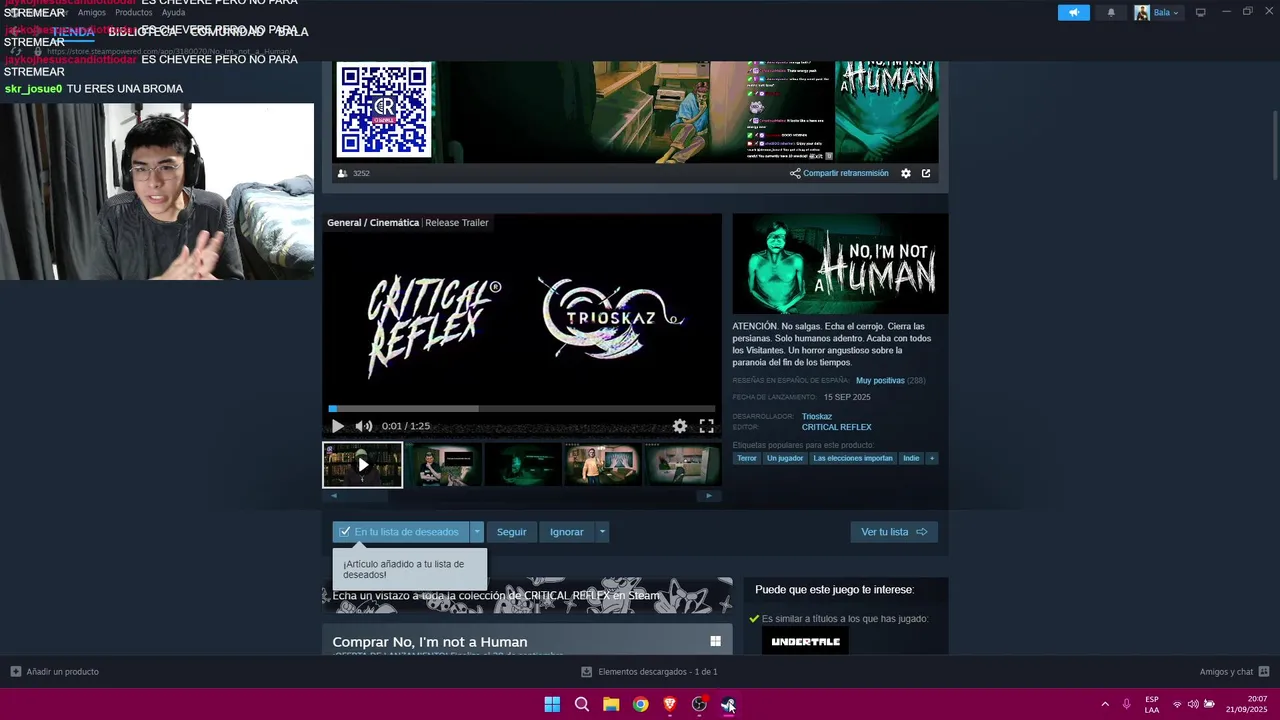
Task: Open Google Chrome from taskbar
Action: tap(640, 704)
